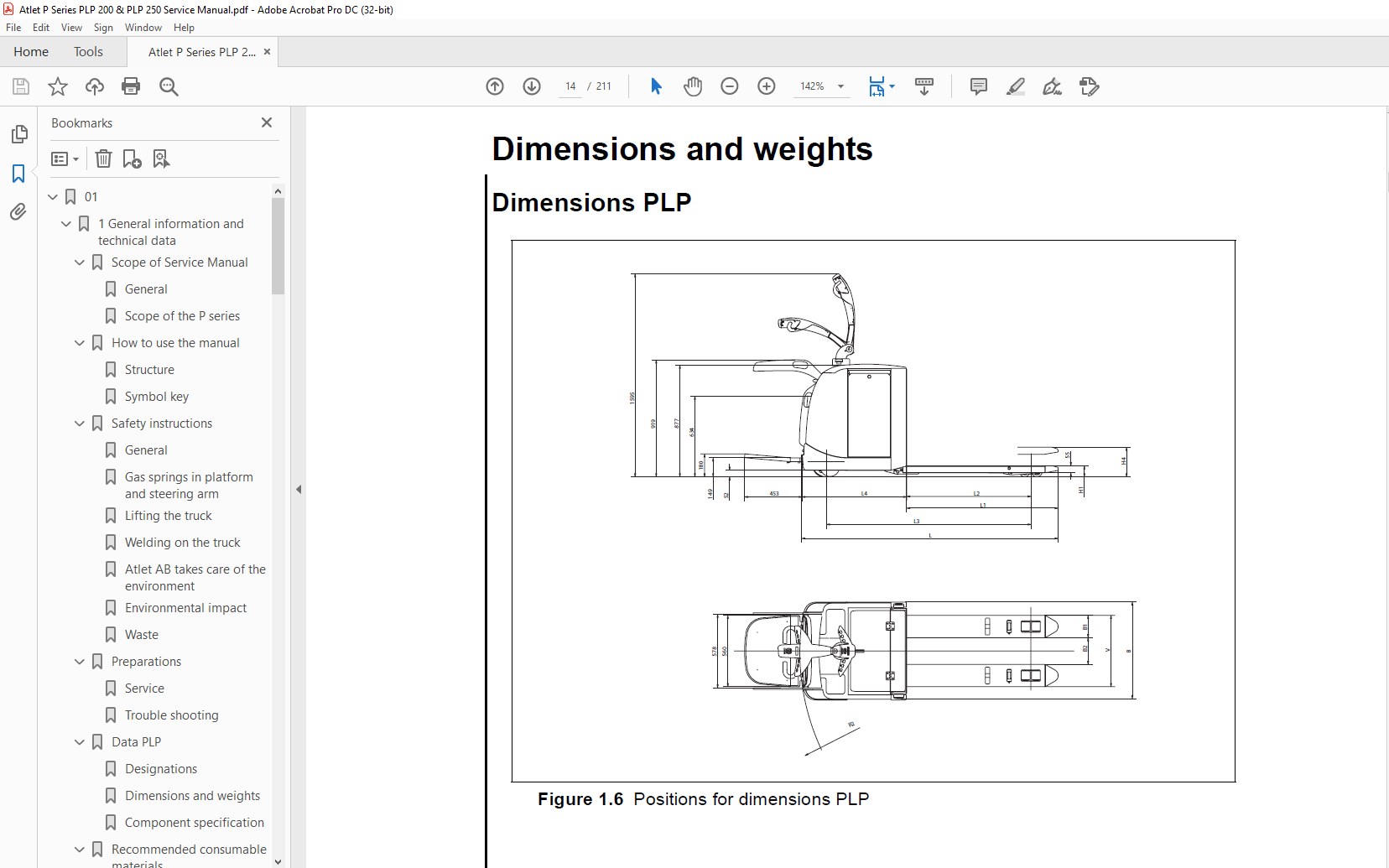Open the Edit menu

(x=41, y=28)
